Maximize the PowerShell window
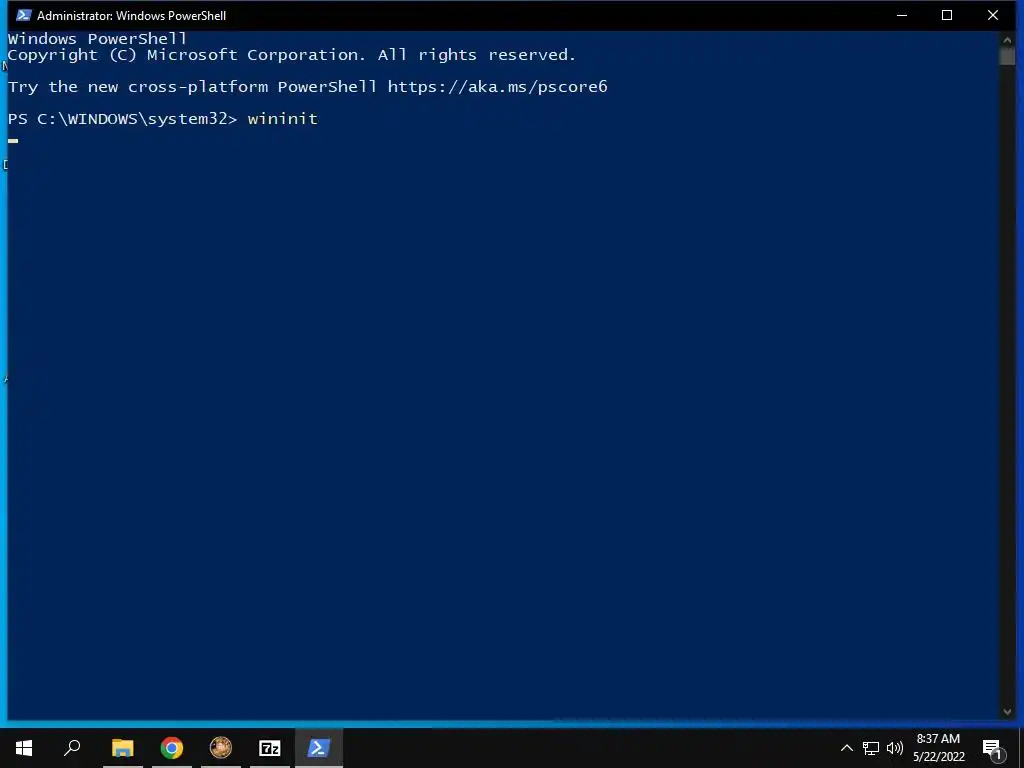Screen dimensions: 1024x768 point(947,15)
